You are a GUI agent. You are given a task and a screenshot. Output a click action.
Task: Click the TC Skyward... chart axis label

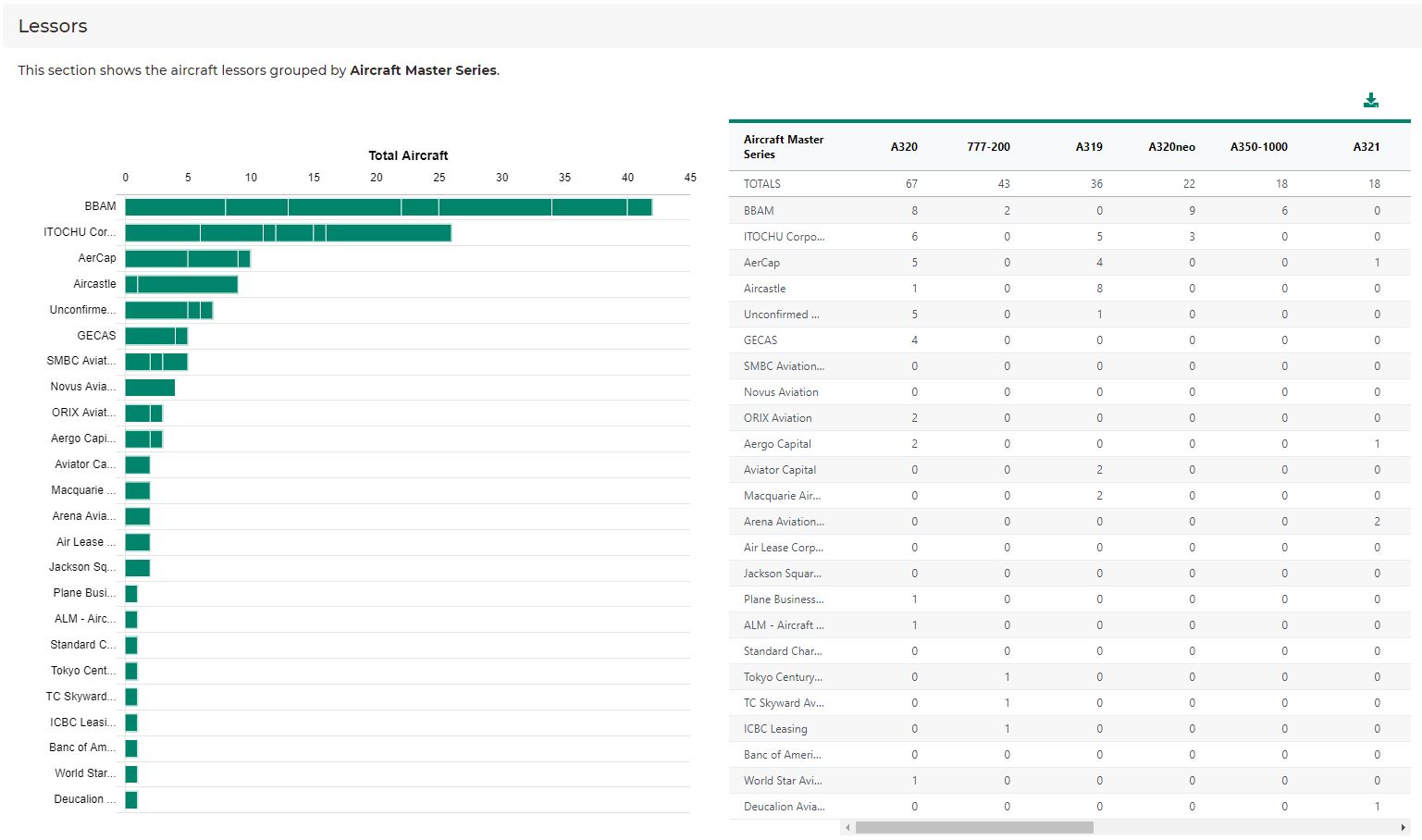pyautogui.click(x=81, y=697)
